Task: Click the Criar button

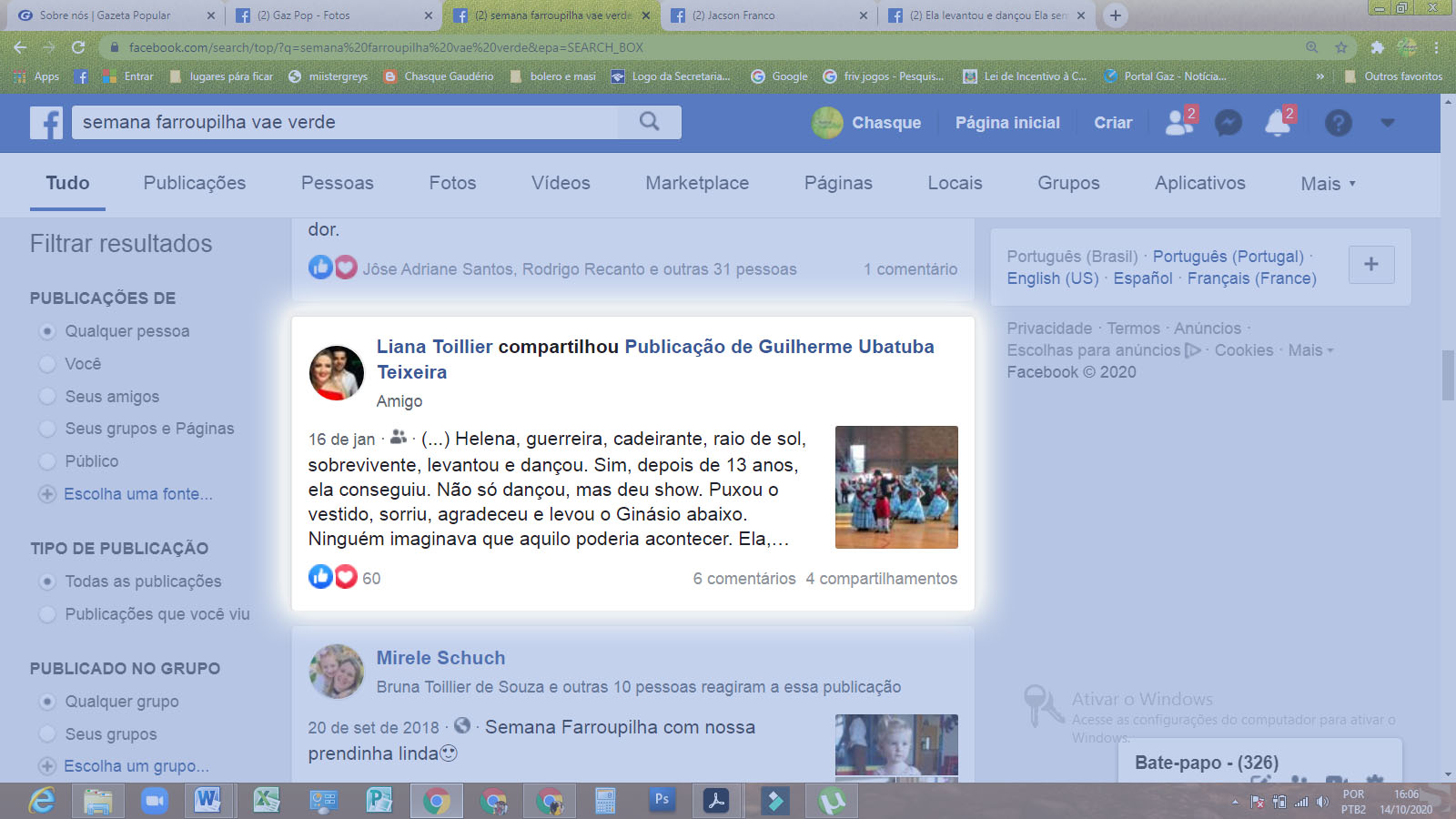Action: tap(1113, 123)
